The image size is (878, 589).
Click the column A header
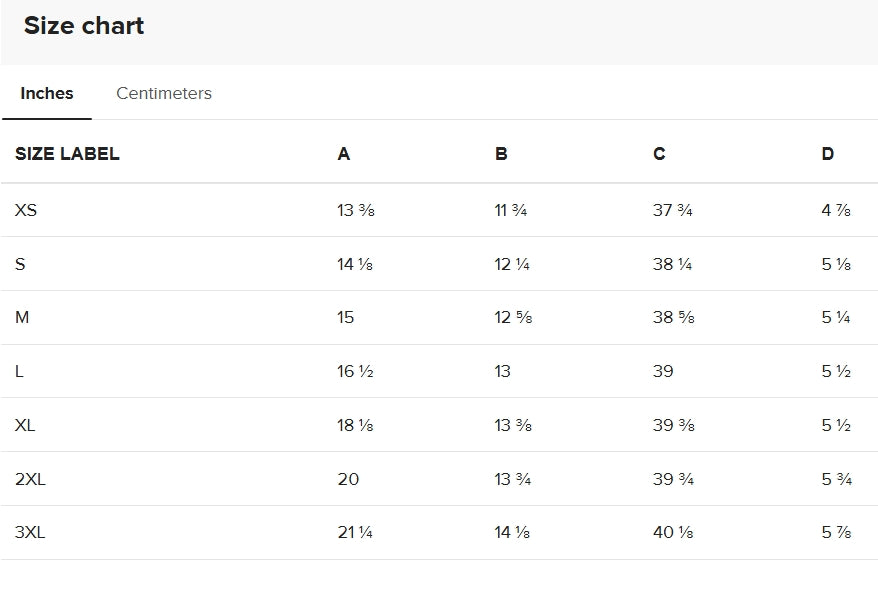point(344,154)
